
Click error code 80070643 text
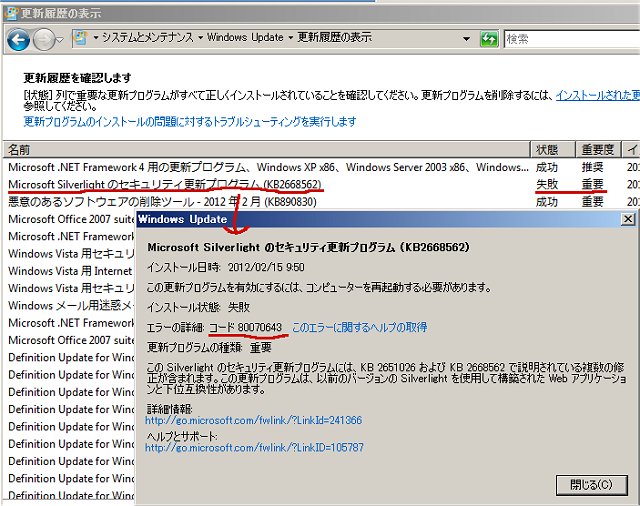tap(260, 327)
